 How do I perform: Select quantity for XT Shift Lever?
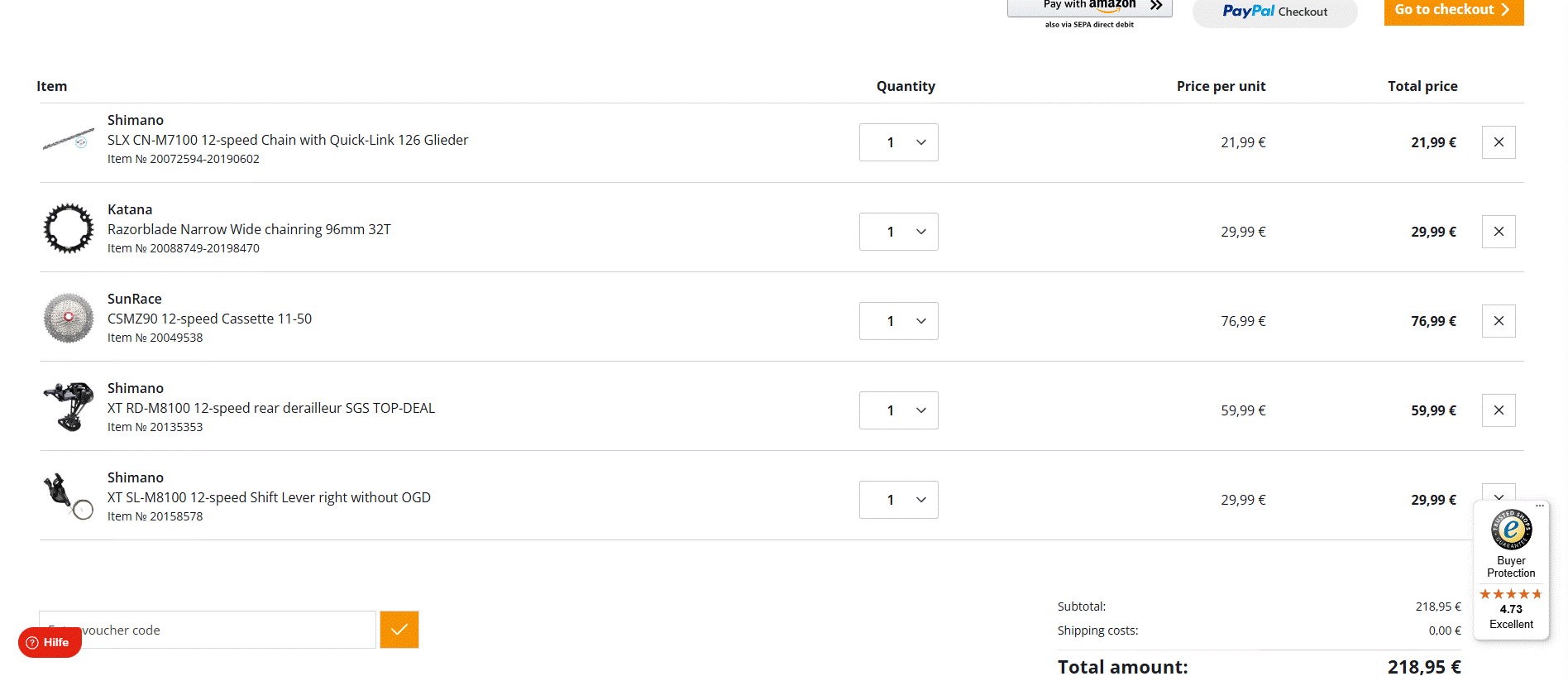click(899, 500)
